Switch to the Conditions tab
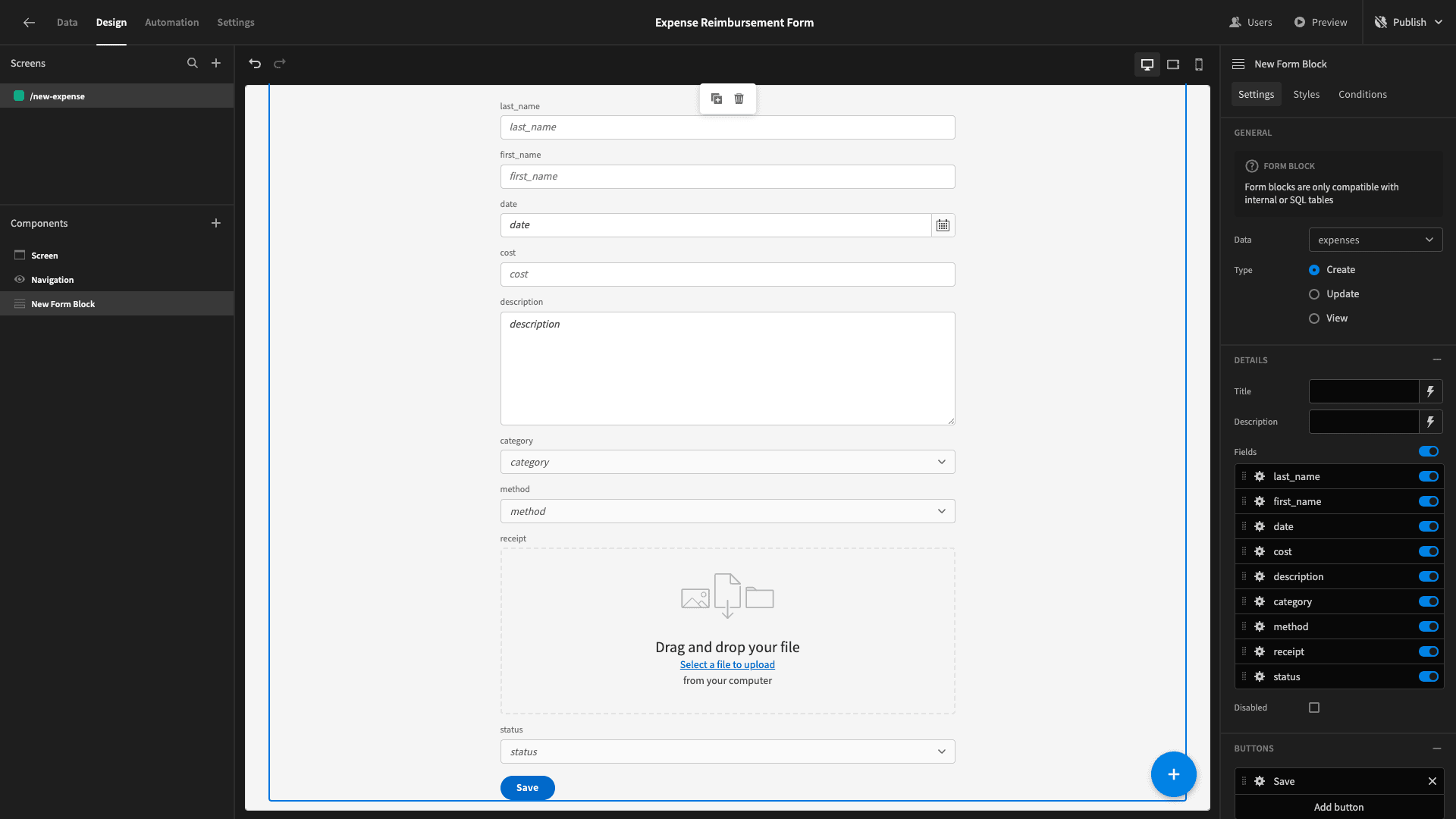Image resolution: width=1456 pixels, height=819 pixels. coord(1363,94)
